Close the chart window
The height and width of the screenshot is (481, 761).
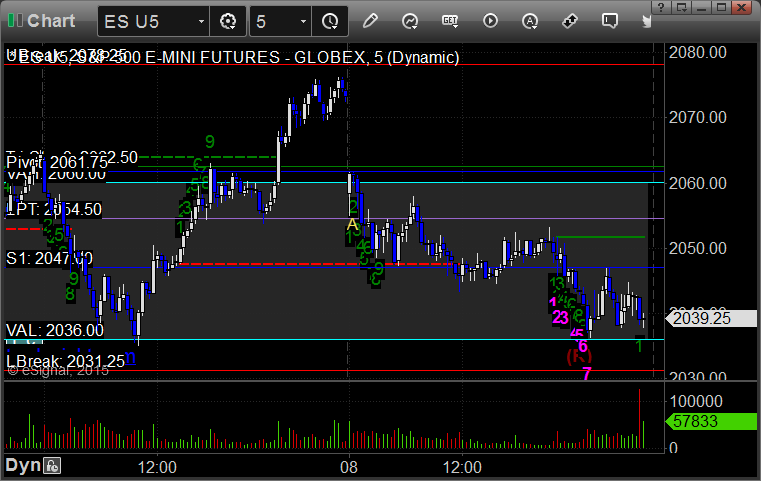pyautogui.click(x=742, y=7)
